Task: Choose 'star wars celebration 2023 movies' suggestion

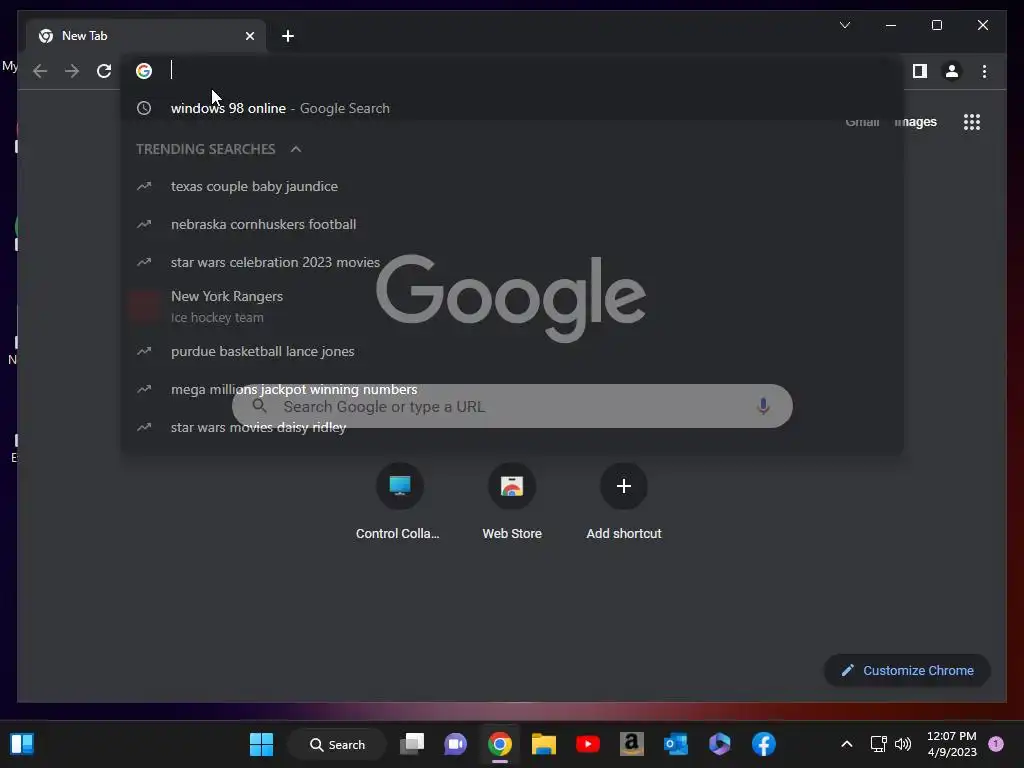Action: click(513, 263)
